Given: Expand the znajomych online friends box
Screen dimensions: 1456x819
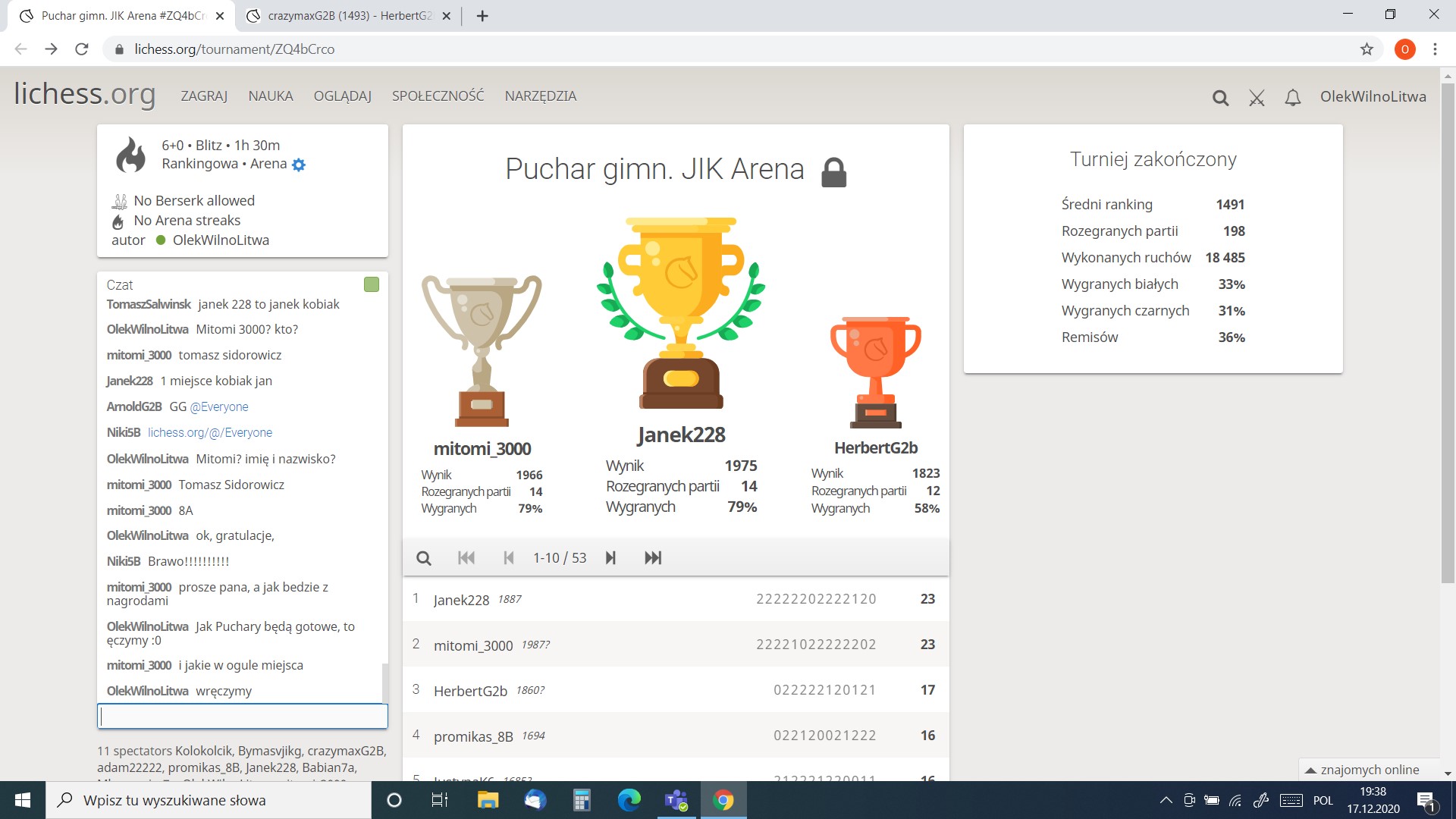Looking at the screenshot, I should pos(1369,770).
